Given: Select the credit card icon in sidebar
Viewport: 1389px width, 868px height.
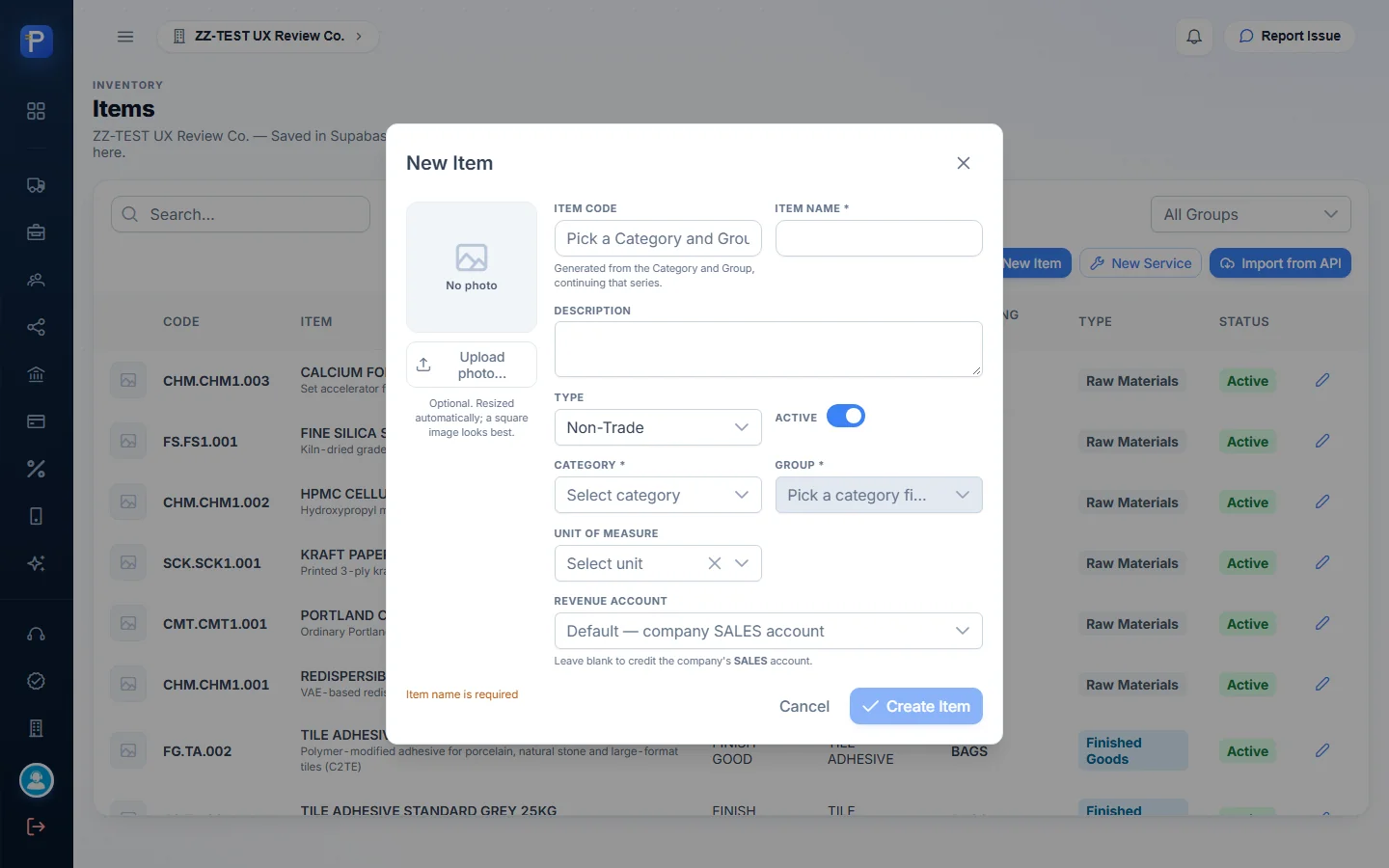Looking at the screenshot, I should pyautogui.click(x=36, y=421).
